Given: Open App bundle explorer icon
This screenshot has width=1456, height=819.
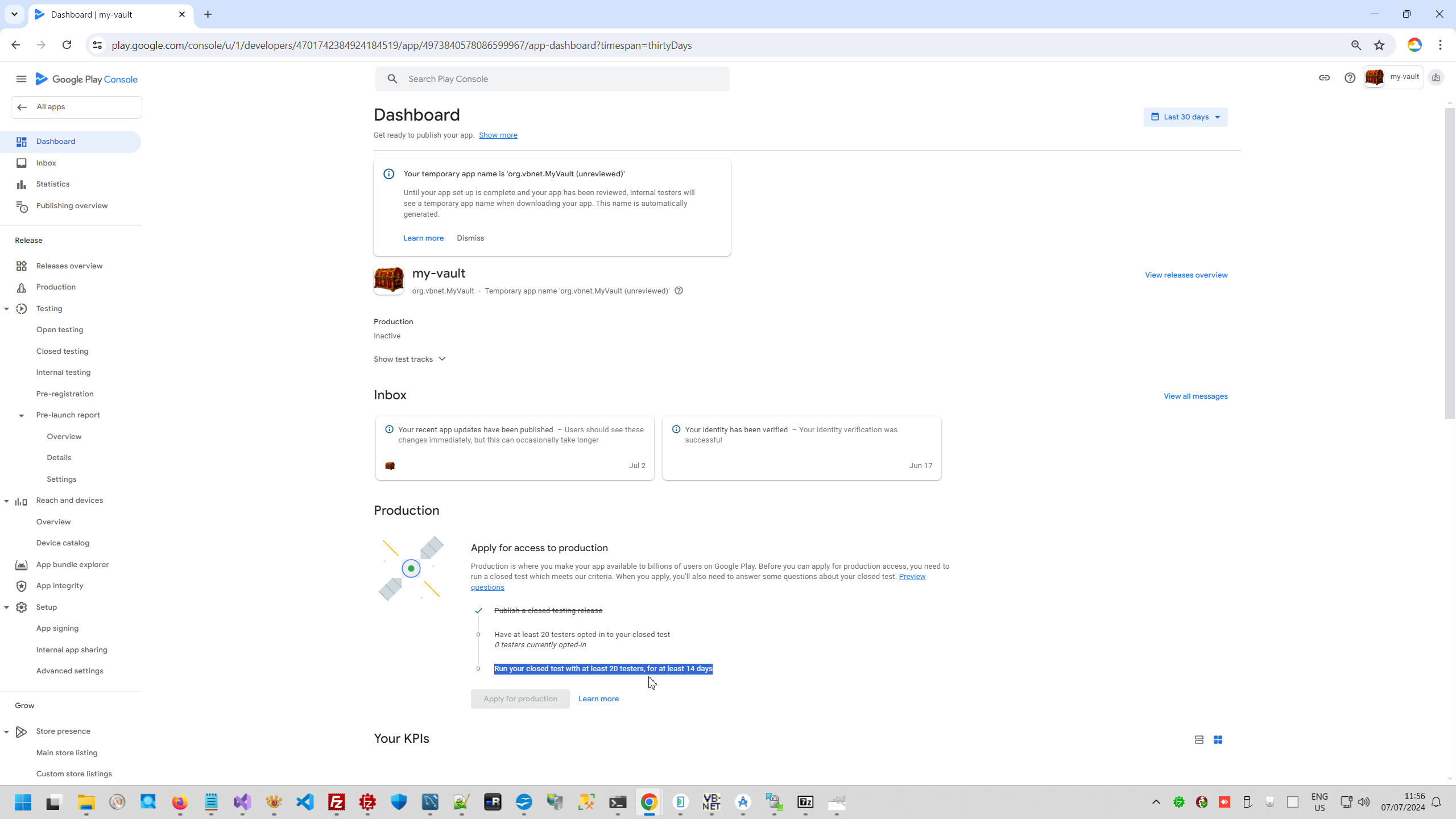Looking at the screenshot, I should (x=22, y=565).
